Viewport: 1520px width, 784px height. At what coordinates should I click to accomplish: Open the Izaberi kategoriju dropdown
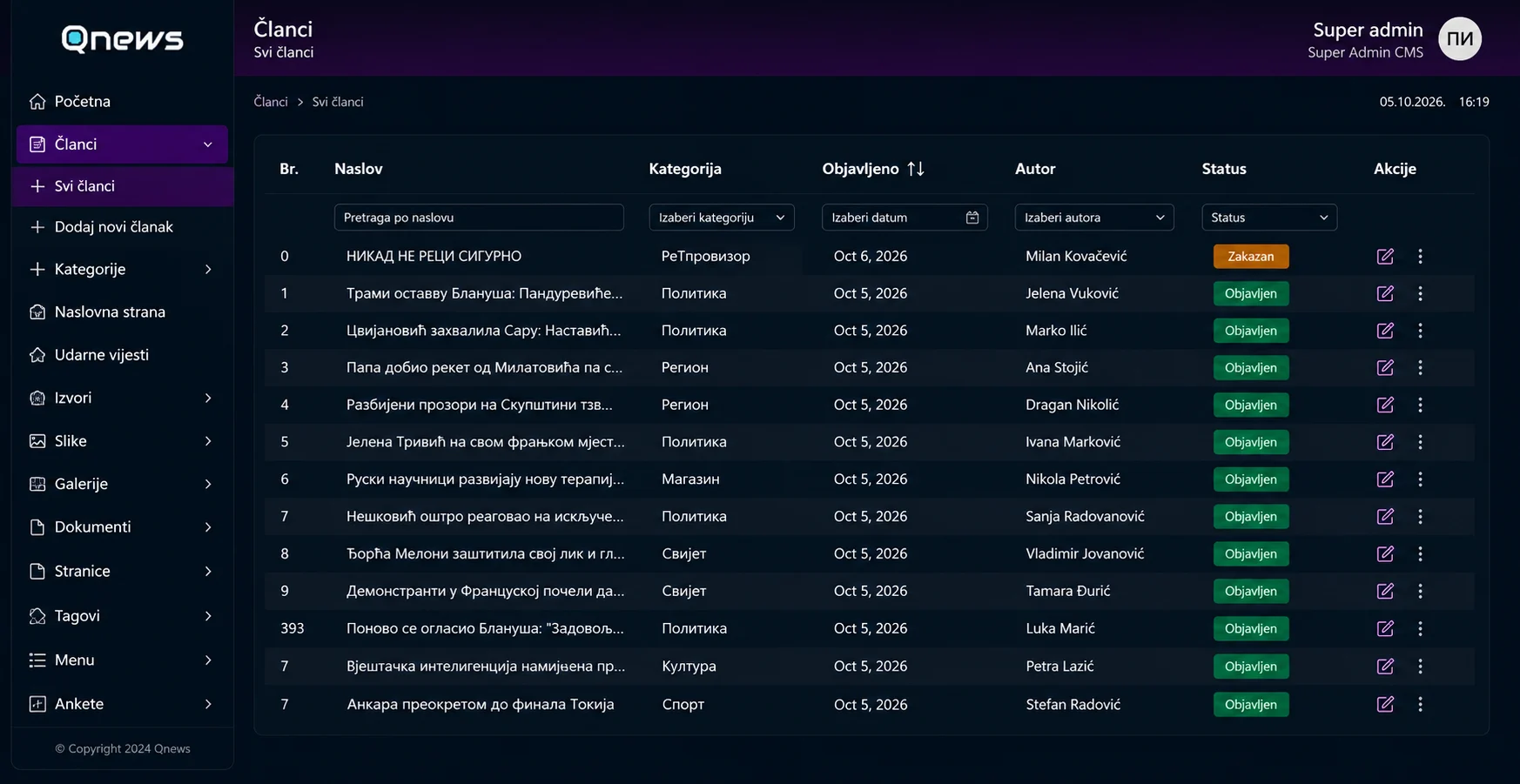coord(722,218)
